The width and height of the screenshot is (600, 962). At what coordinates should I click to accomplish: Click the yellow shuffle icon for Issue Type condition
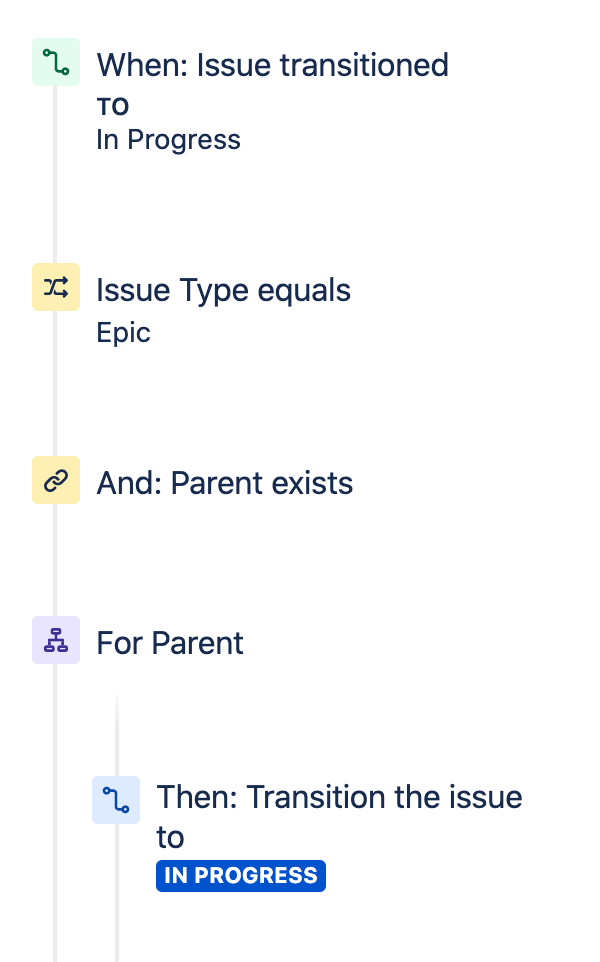coord(56,287)
